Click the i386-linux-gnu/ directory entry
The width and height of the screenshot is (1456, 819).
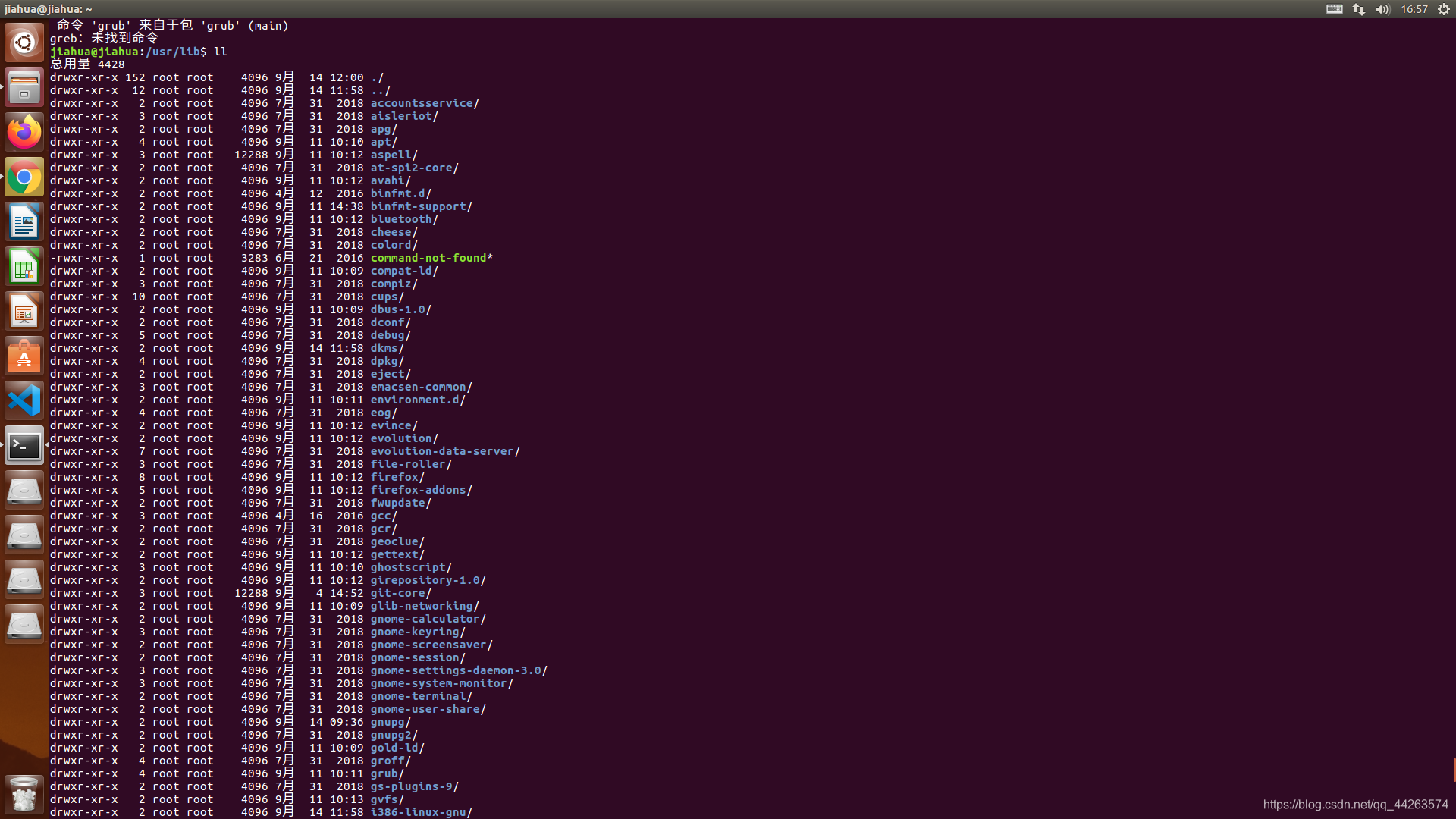422,812
